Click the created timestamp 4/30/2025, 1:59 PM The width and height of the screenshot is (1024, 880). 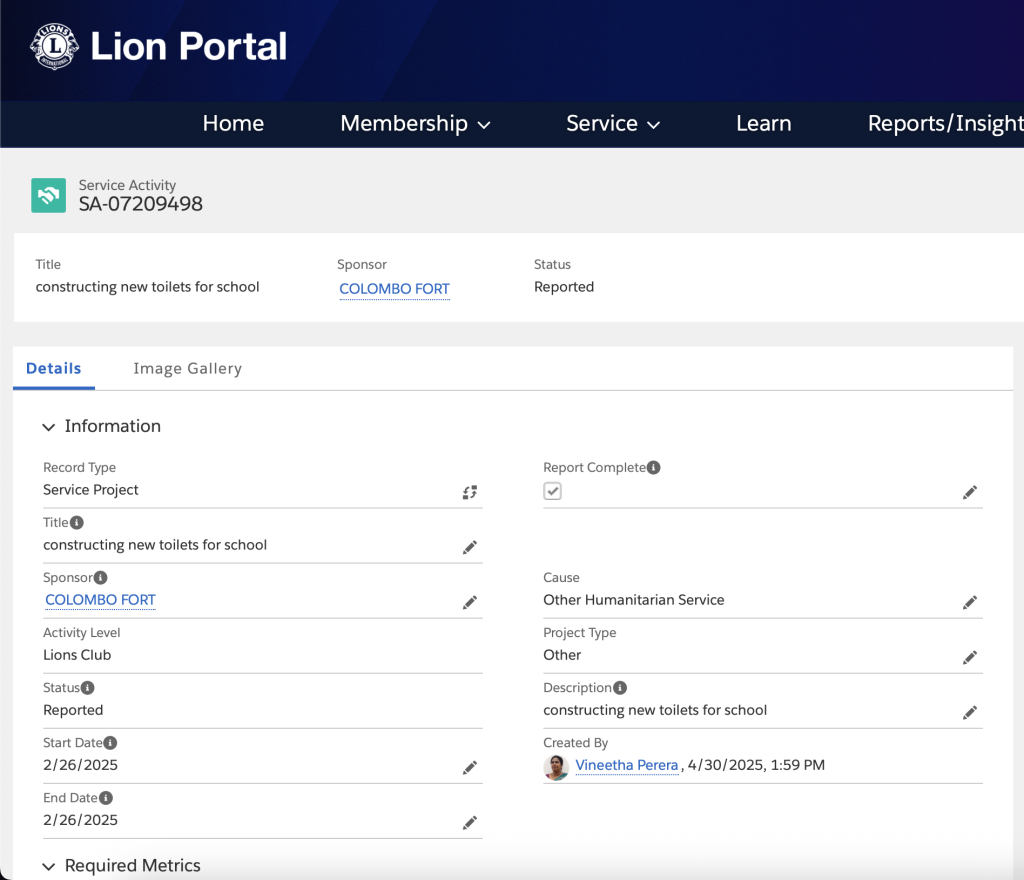point(756,765)
